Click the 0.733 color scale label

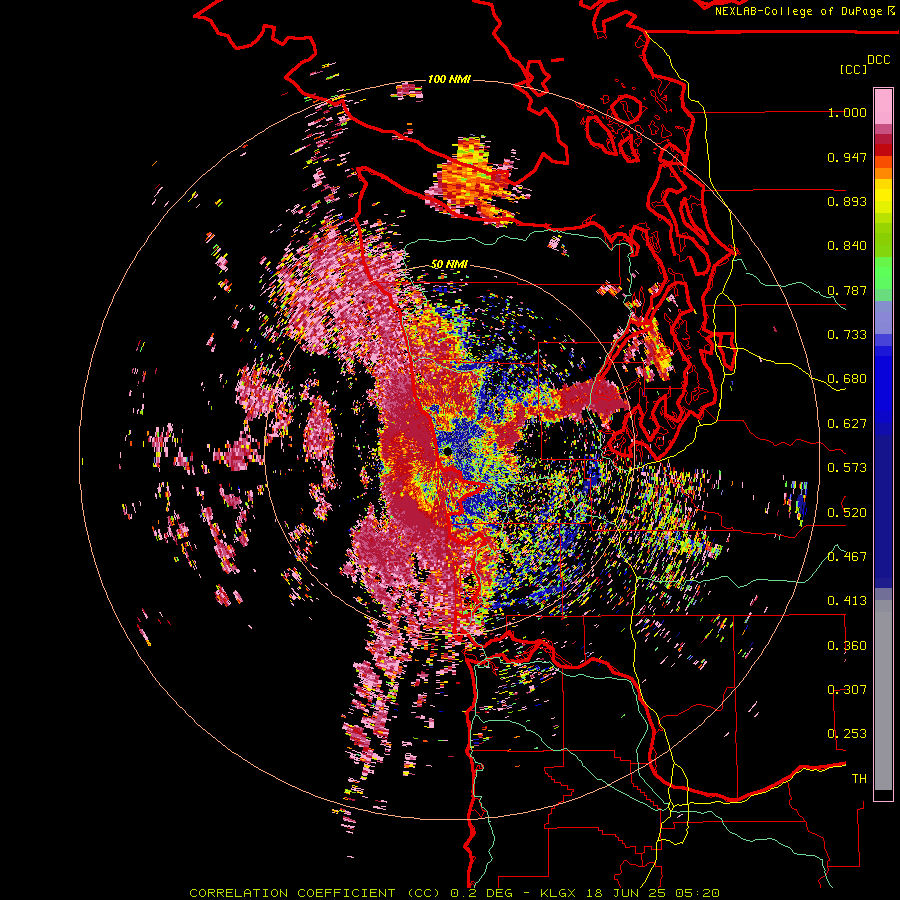(847, 335)
